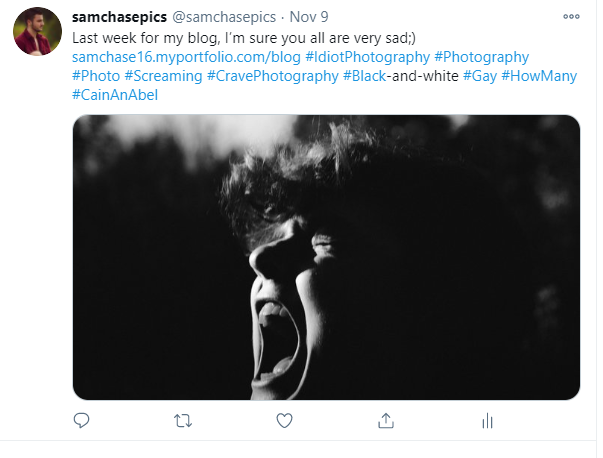Open the @samchasepics handle

224,17
